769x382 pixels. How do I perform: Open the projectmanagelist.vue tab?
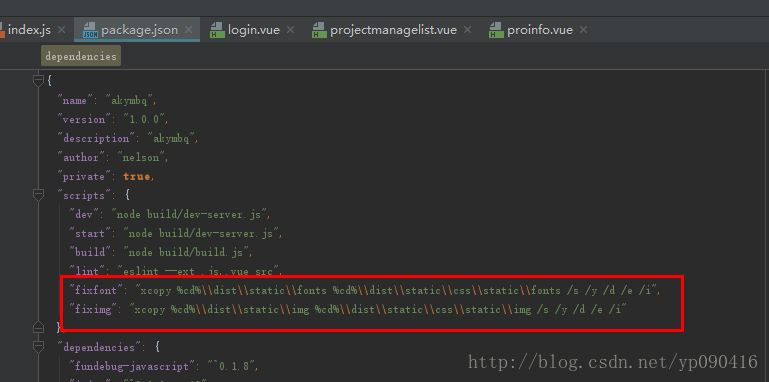393,30
